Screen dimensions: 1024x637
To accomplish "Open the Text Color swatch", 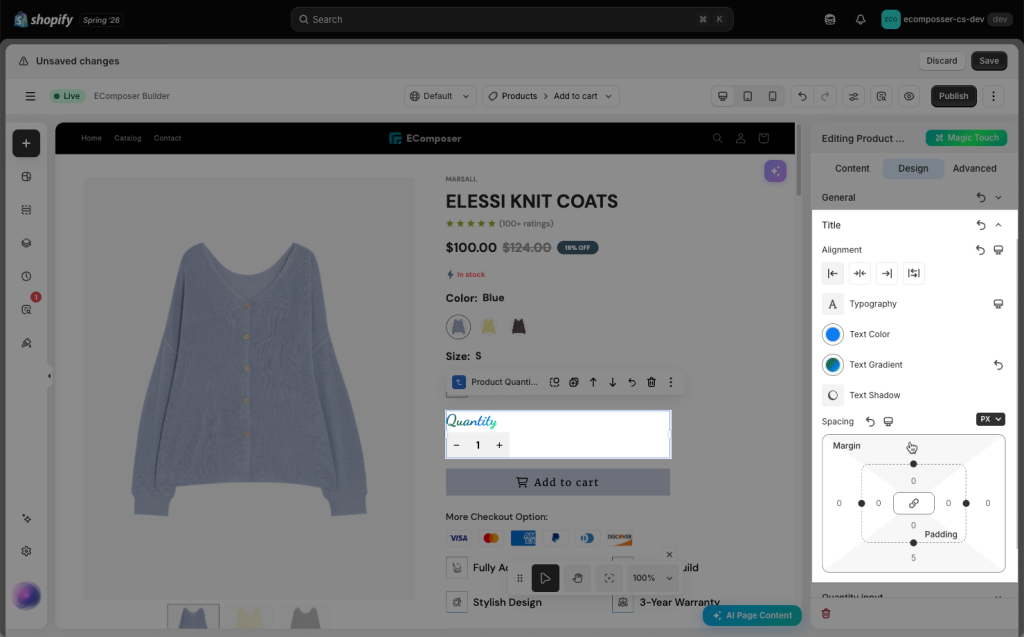I will [833, 334].
